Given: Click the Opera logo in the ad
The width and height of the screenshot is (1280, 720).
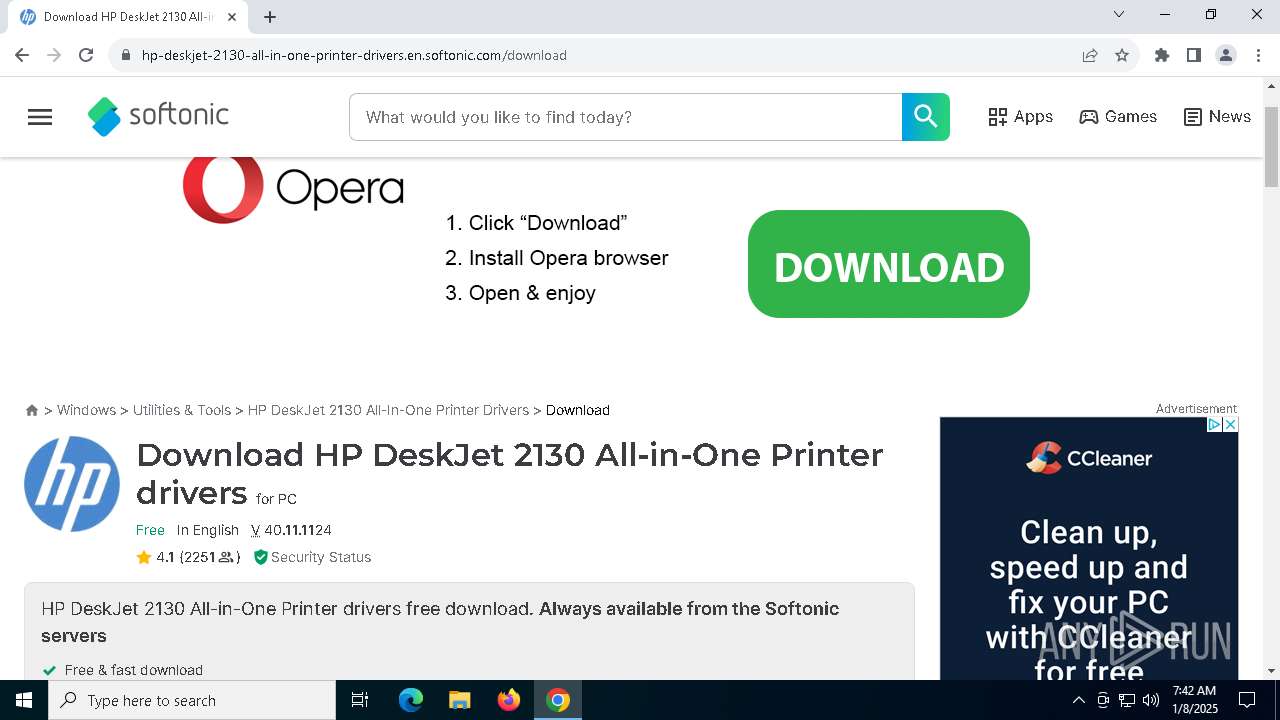Looking at the screenshot, I should point(293,188).
